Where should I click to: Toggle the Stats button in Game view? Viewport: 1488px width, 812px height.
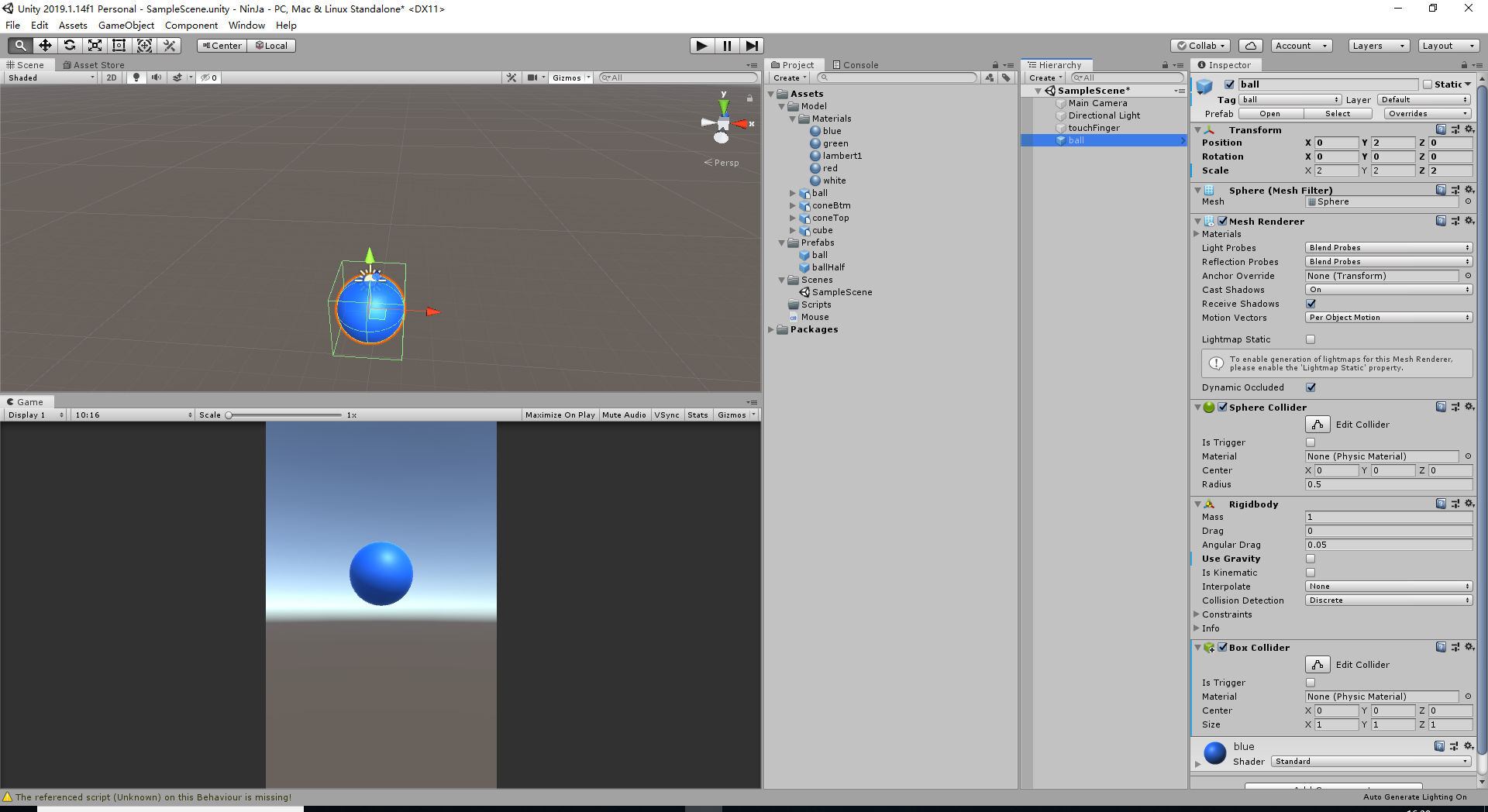point(697,415)
